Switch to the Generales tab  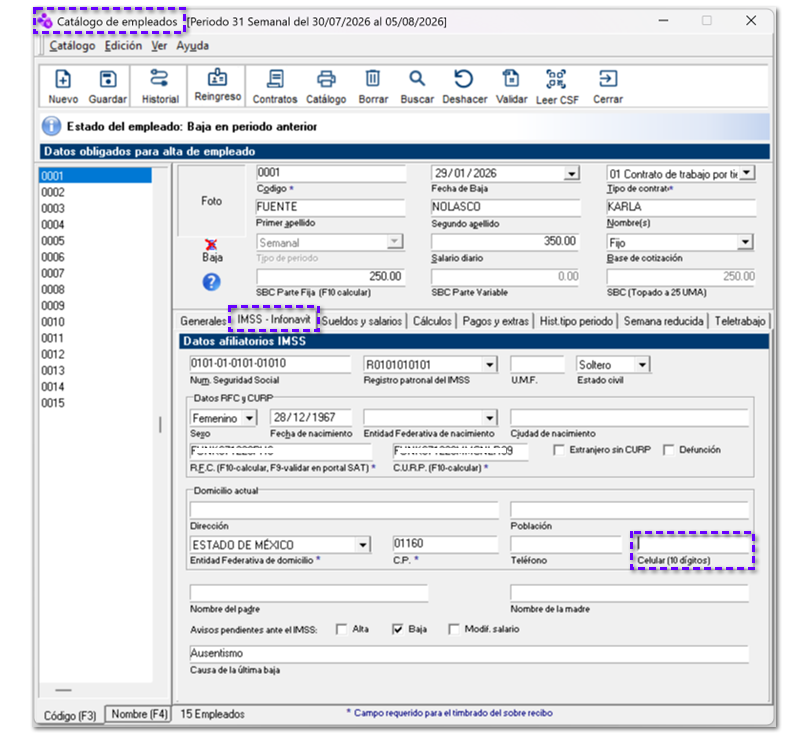coord(203,321)
